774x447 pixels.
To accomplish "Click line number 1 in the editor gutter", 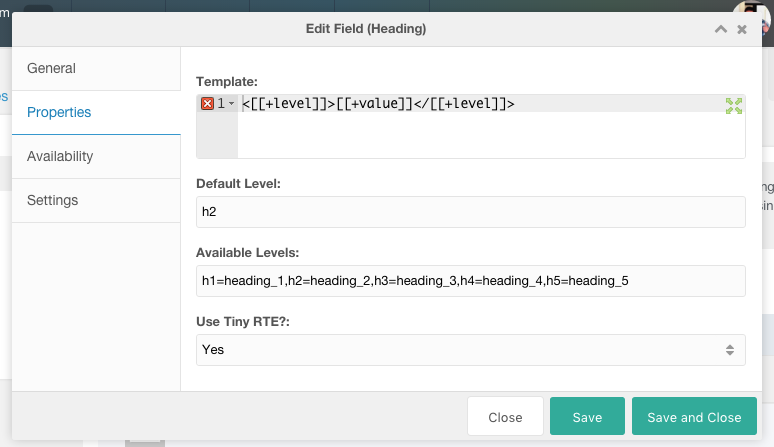I will point(221,104).
